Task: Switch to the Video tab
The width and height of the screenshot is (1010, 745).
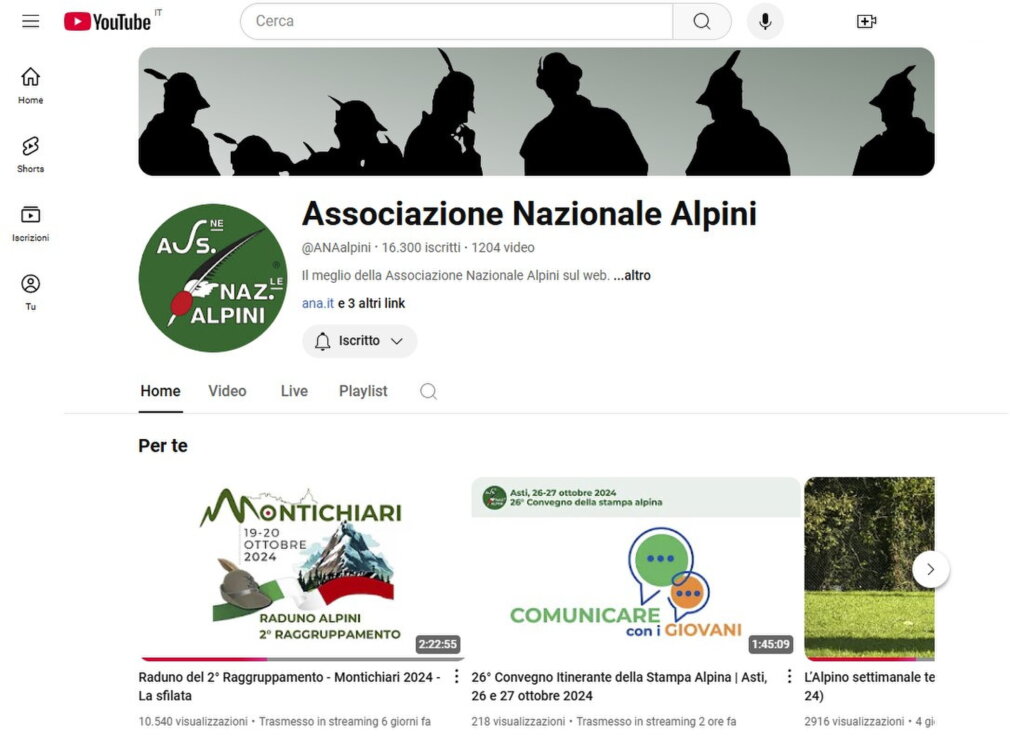Action: (227, 391)
